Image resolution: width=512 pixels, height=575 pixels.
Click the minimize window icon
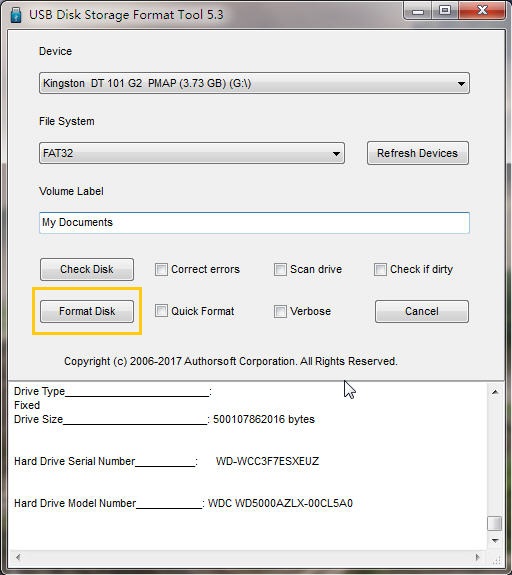click(417, 11)
